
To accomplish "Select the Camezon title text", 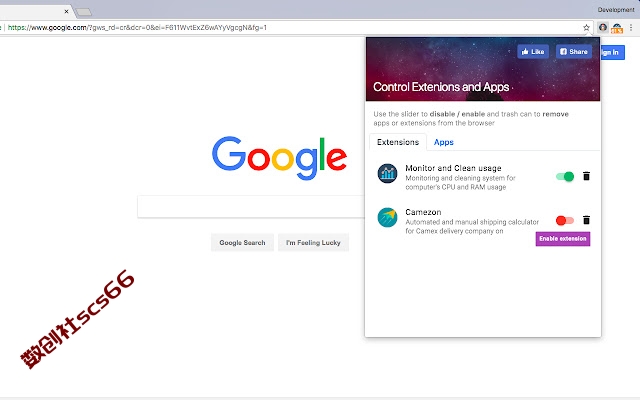I will [x=423, y=212].
